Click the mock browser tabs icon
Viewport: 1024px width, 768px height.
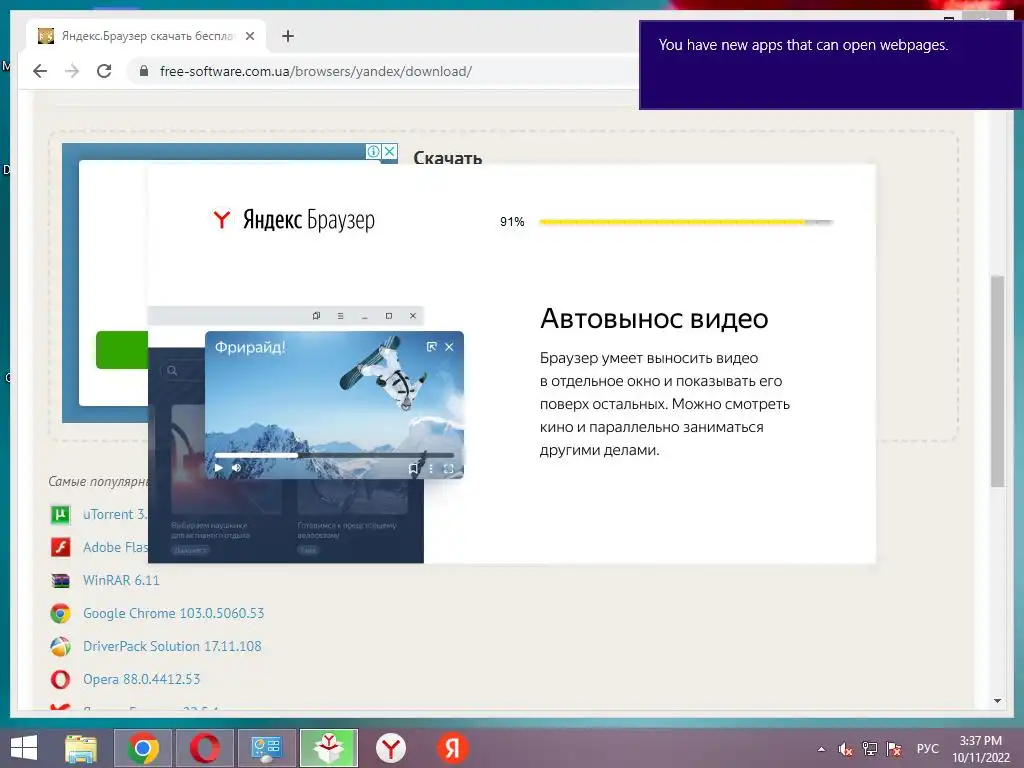click(316, 315)
